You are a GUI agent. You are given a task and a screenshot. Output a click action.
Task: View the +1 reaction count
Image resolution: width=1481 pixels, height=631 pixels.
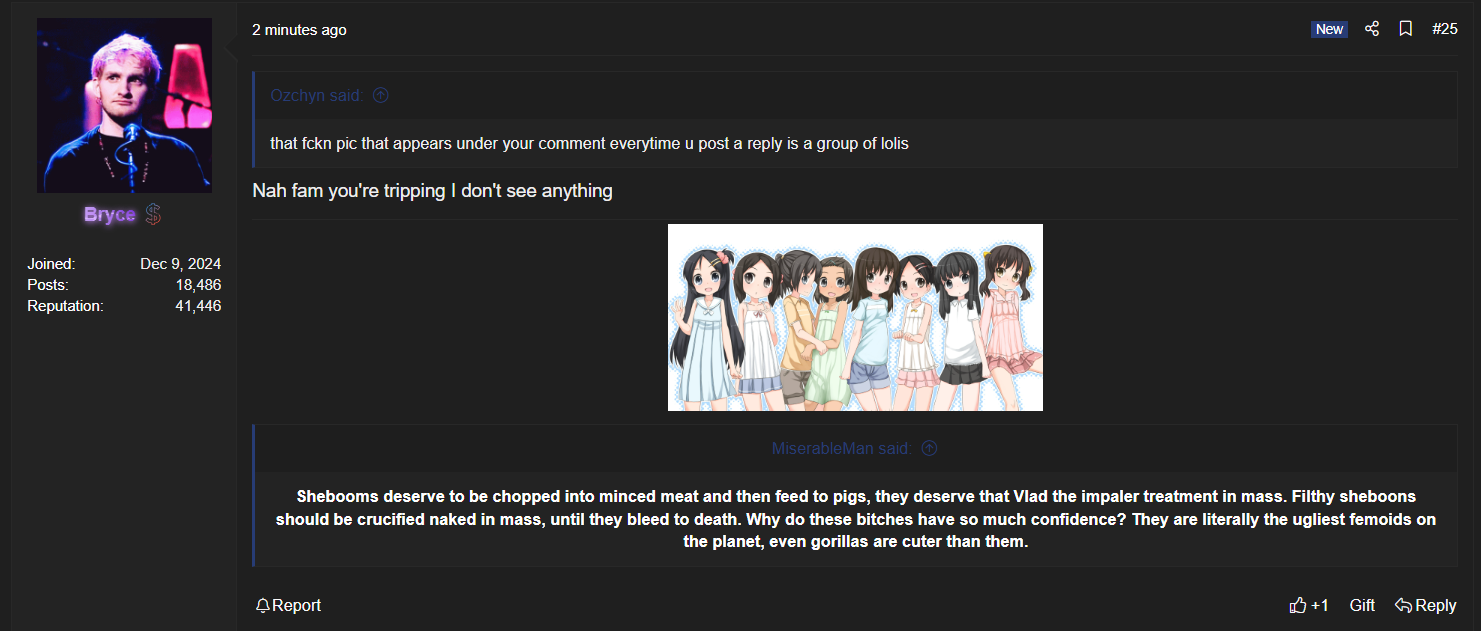pyautogui.click(x=1320, y=605)
